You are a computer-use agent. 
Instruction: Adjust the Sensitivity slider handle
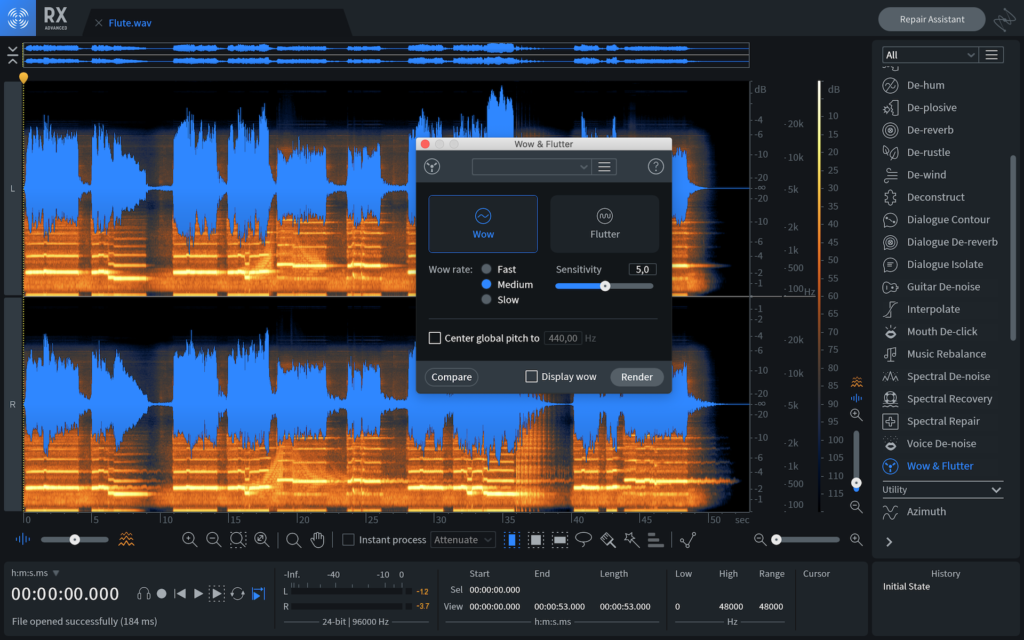tap(605, 286)
